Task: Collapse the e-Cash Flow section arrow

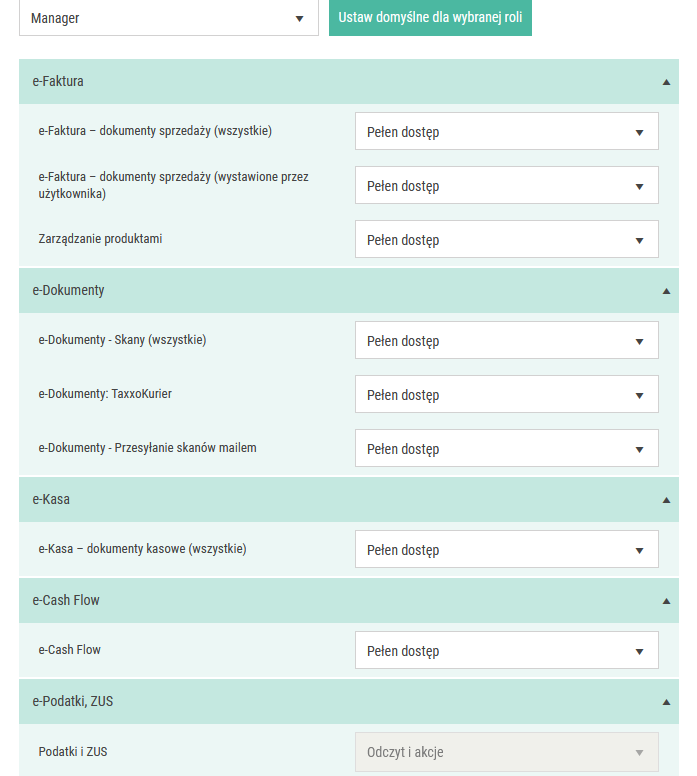Action: [666, 601]
